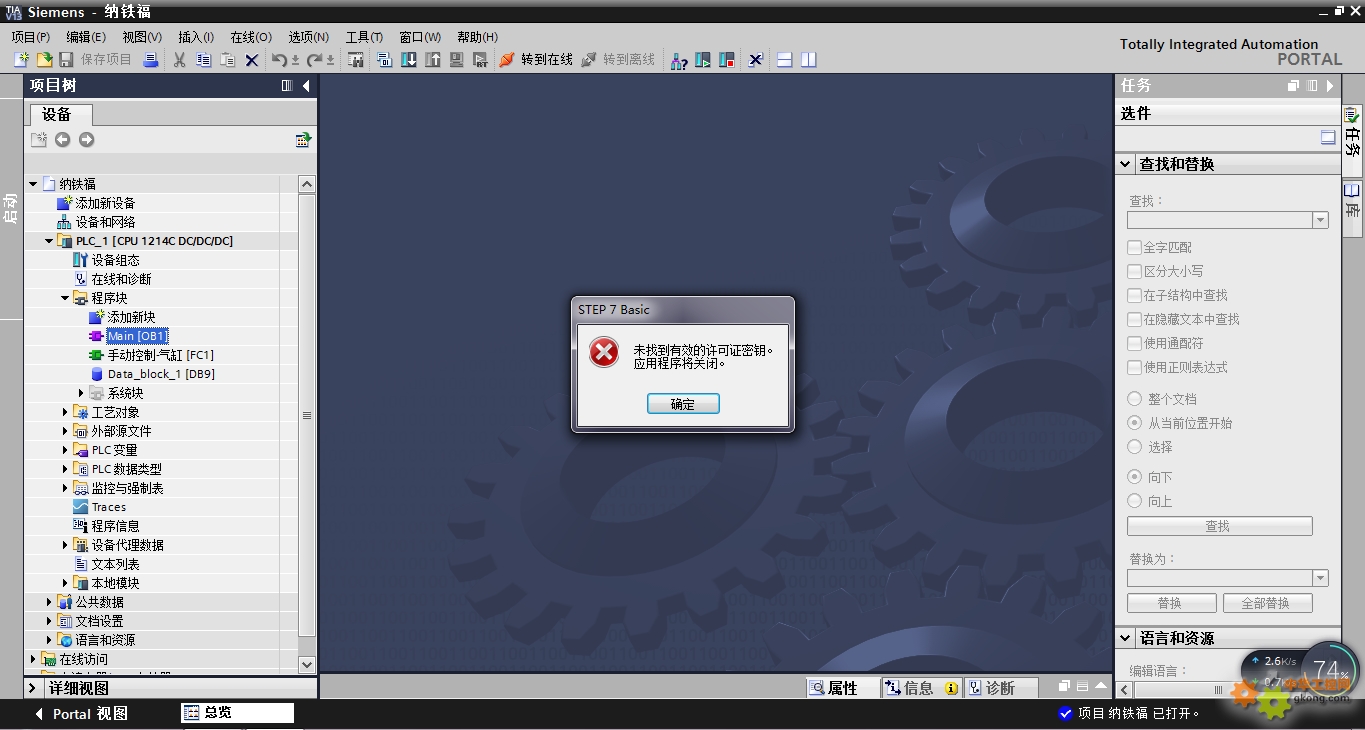Expand the 公共数据 folder
1365x730 pixels.
click(x=49, y=602)
